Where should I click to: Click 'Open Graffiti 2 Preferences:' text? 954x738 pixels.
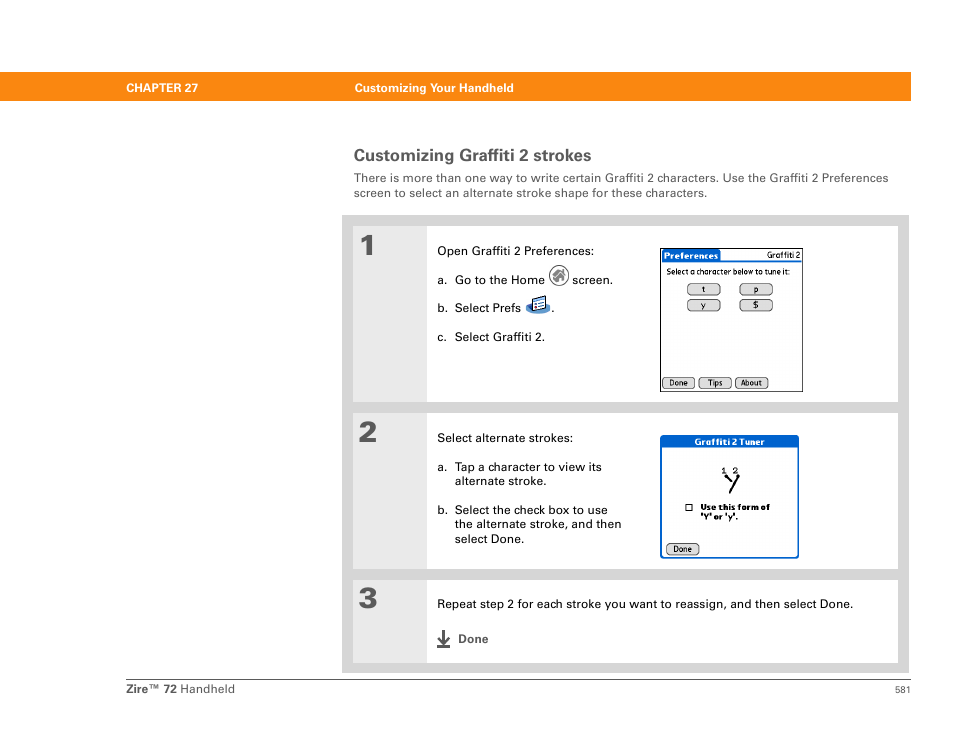point(515,251)
